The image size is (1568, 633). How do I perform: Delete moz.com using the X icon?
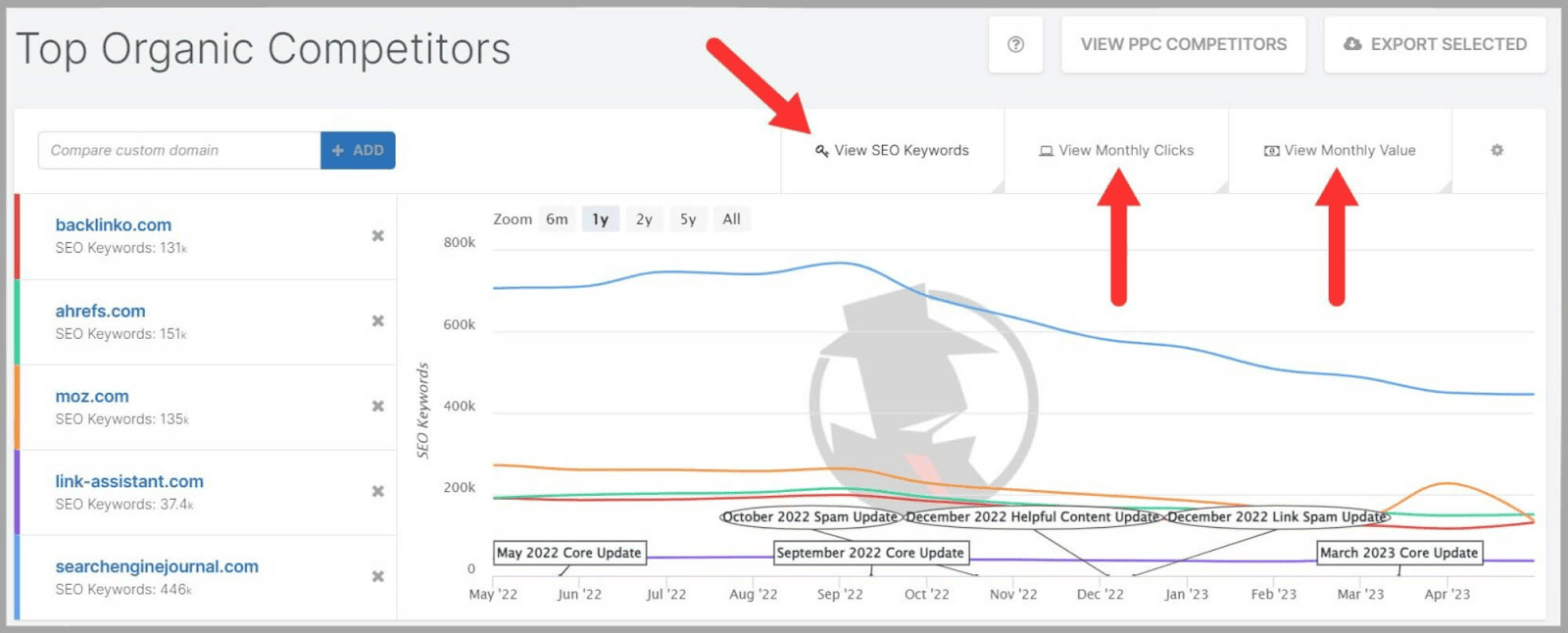pyautogui.click(x=377, y=407)
